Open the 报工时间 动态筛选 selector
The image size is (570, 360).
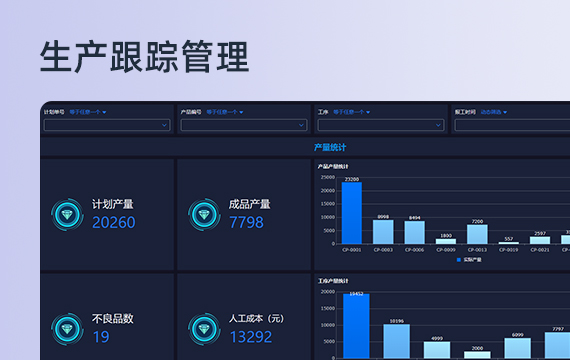pos(494,112)
